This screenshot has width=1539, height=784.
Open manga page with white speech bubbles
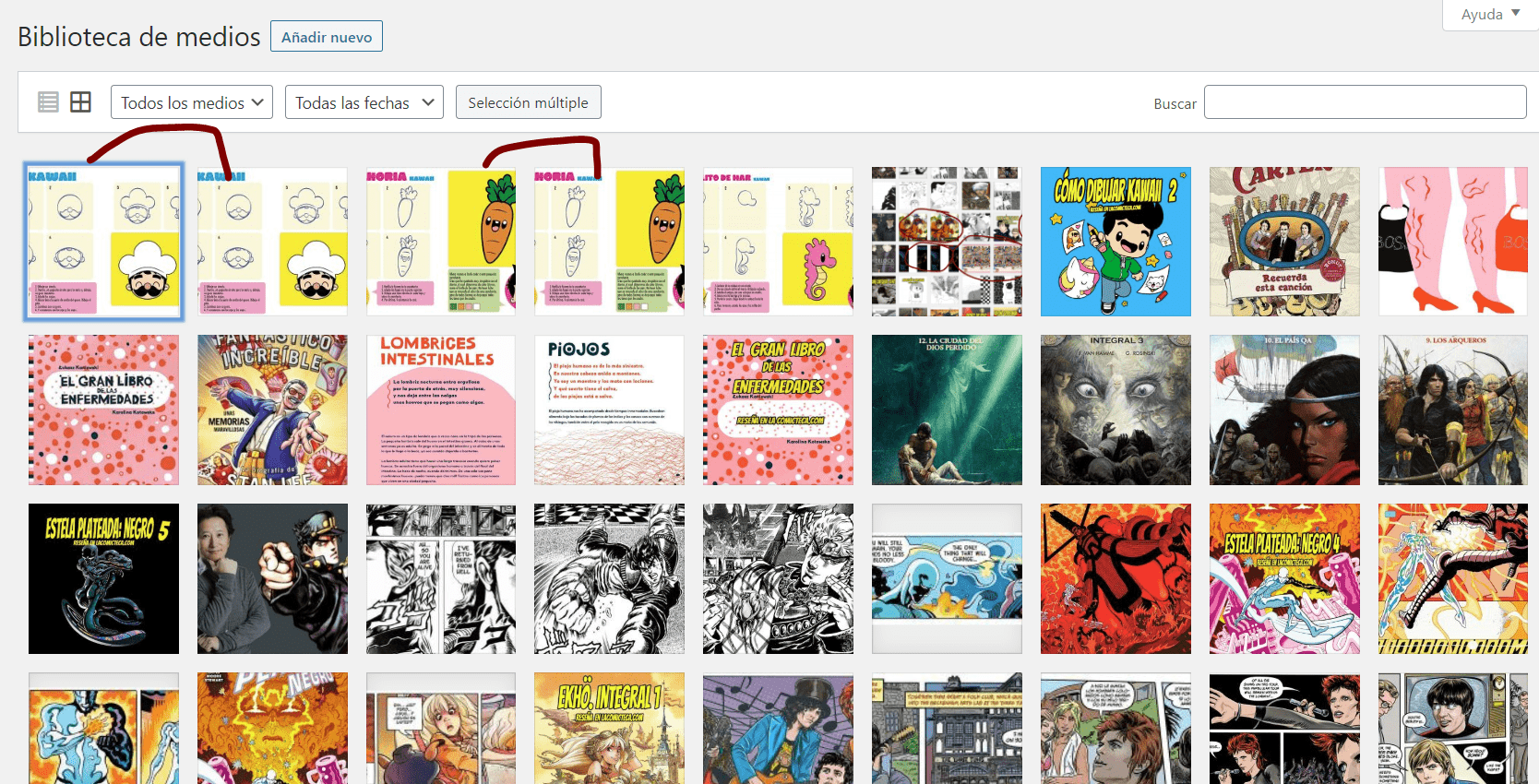pyautogui.click(x=441, y=579)
